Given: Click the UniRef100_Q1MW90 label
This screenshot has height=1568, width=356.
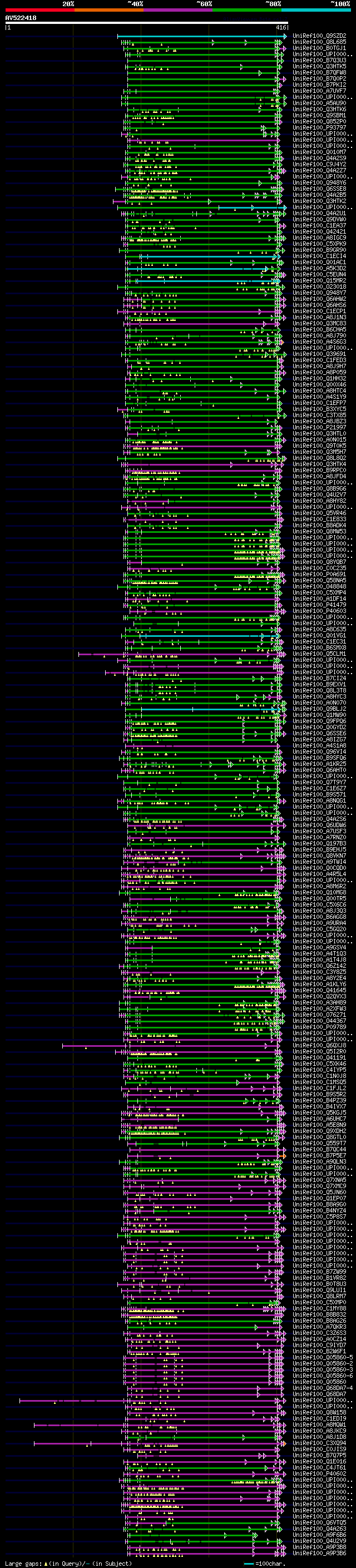Looking at the screenshot, I should tap(319, 715).
